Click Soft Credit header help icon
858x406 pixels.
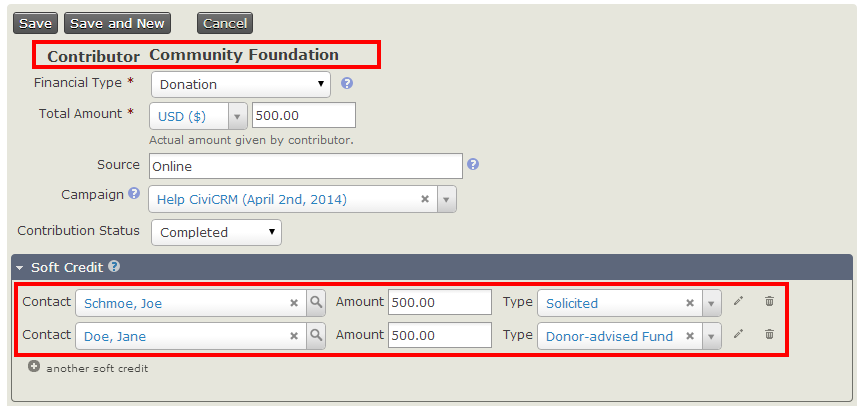[x=114, y=267]
